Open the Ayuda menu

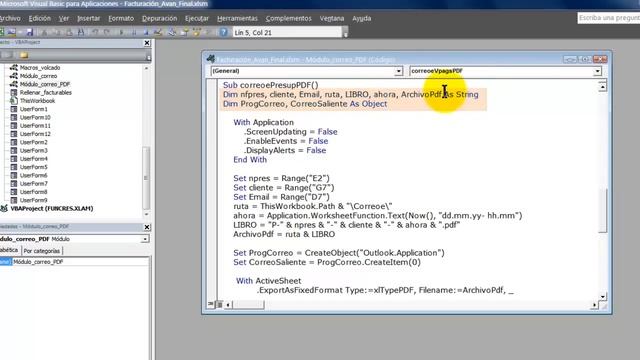(x=362, y=18)
